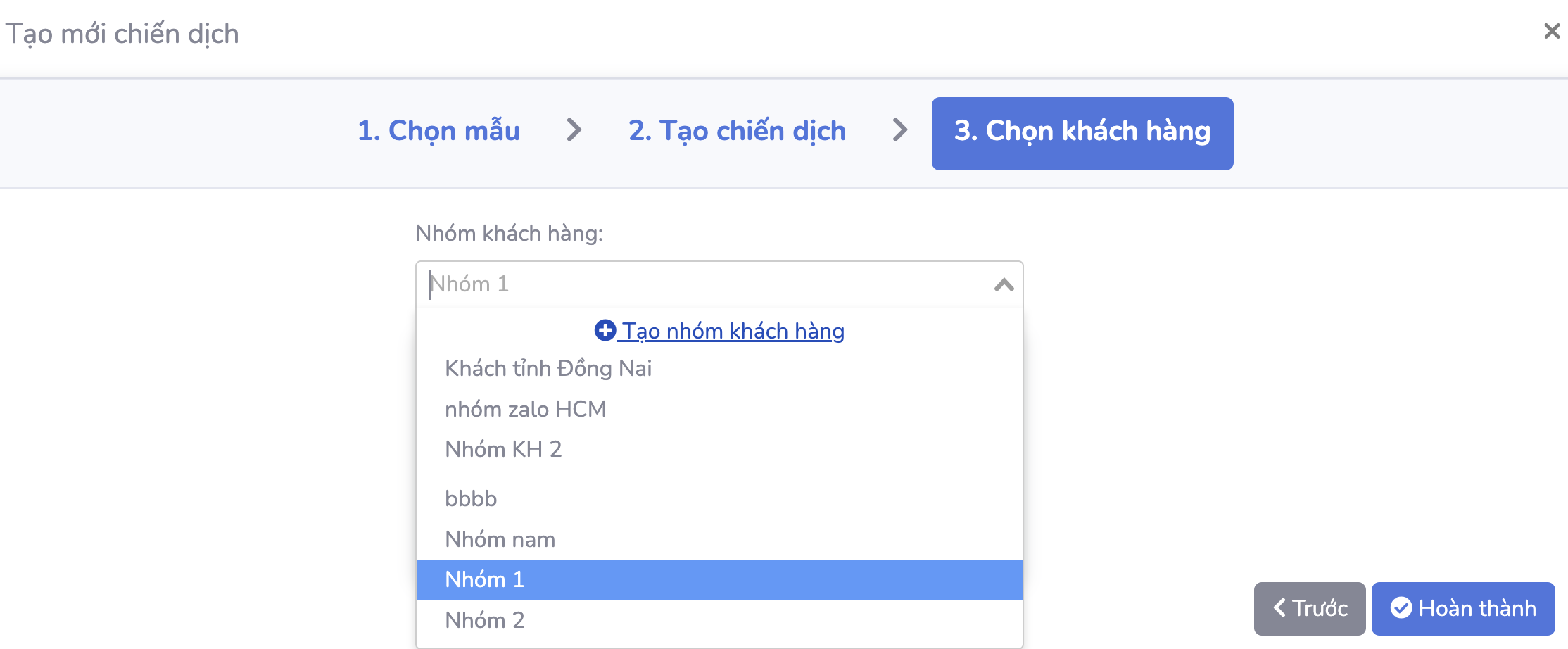
Task: Open Tạo nhóm khách hàng link
Action: pyautogui.click(x=733, y=331)
